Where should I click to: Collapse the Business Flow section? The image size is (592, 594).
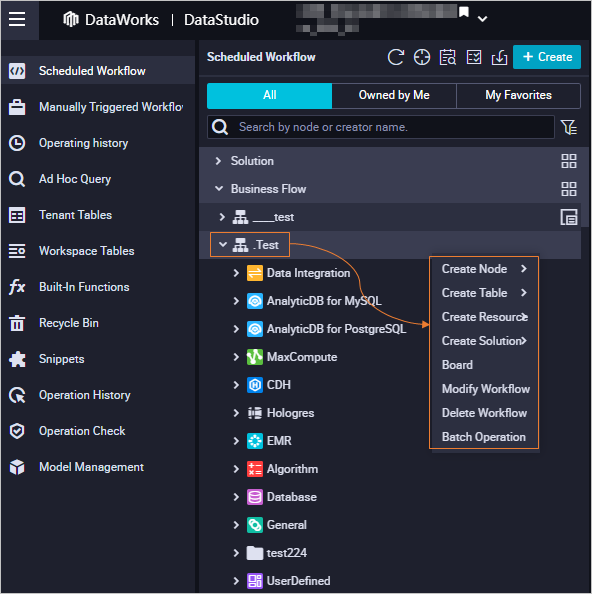(219, 189)
